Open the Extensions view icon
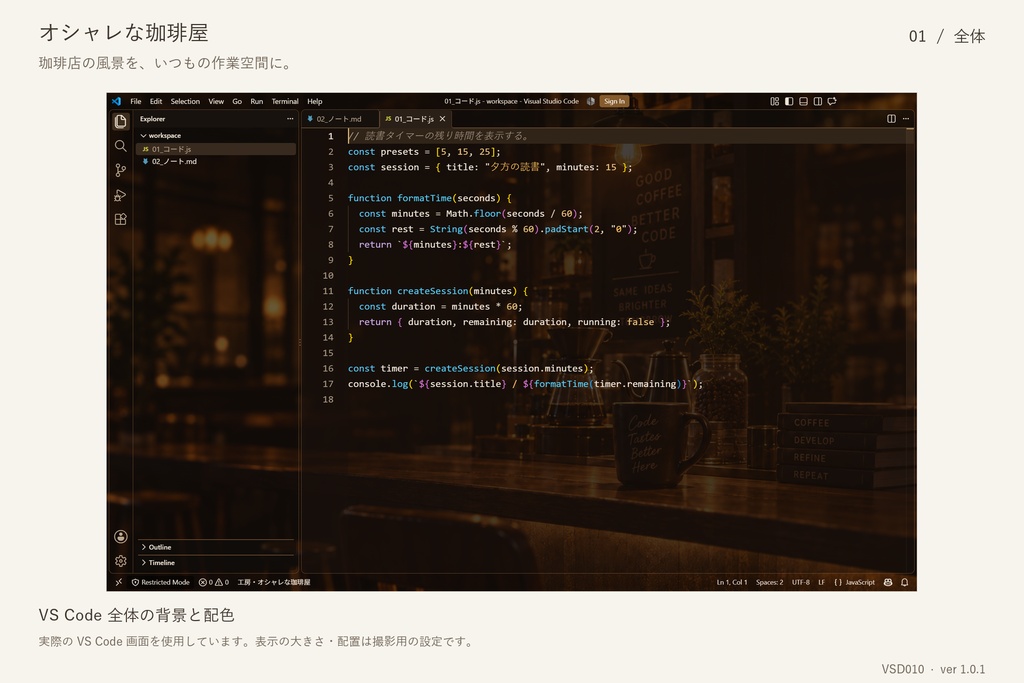The image size is (1024, 683). [121, 219]
